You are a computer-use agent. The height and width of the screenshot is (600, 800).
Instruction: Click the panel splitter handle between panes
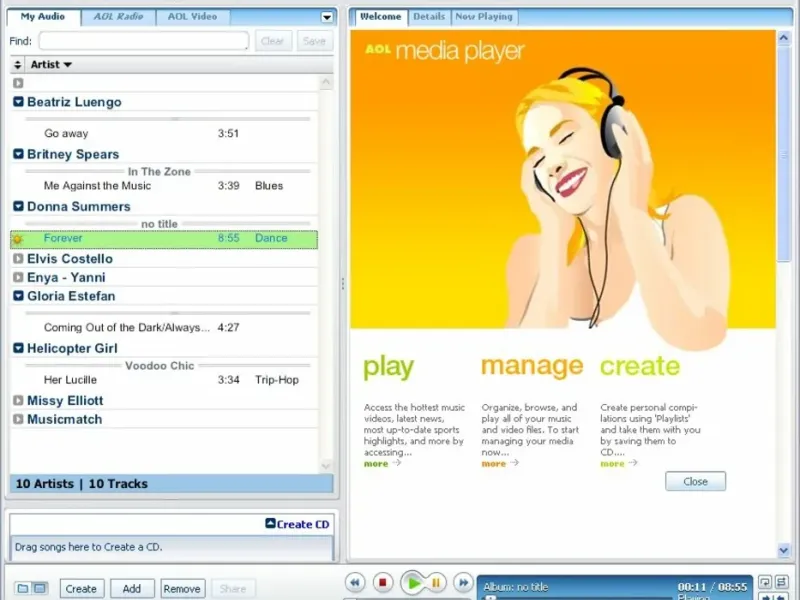(x=343, y=284)
